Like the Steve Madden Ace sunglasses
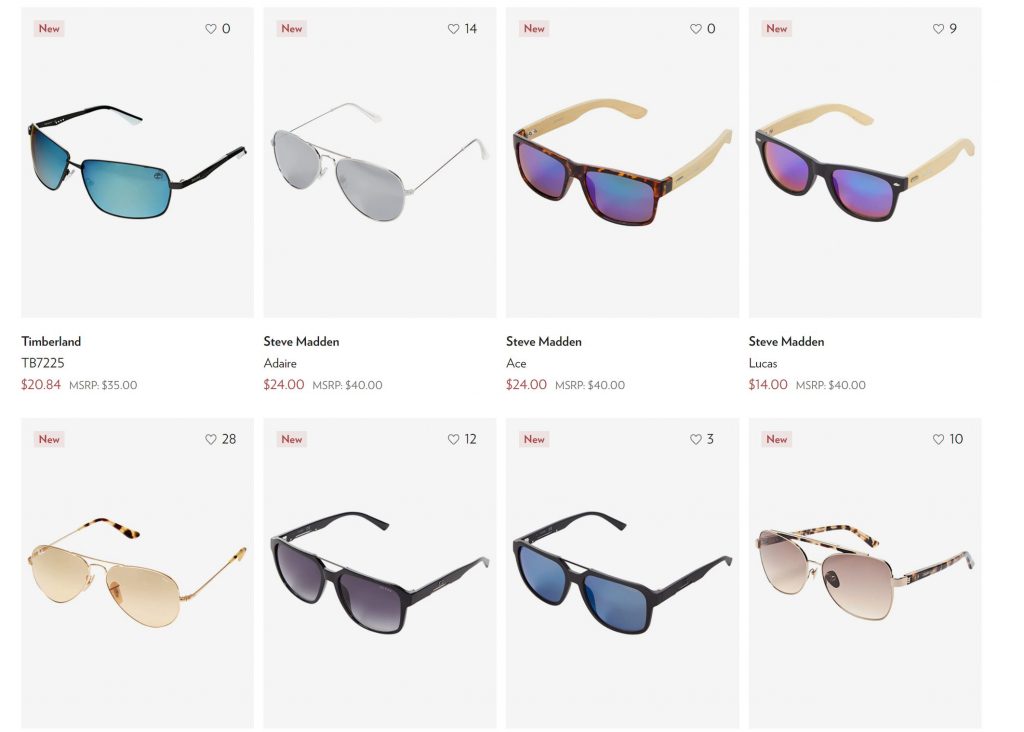The width and height of the screenshot is (1024, 732). click(696, 29)
